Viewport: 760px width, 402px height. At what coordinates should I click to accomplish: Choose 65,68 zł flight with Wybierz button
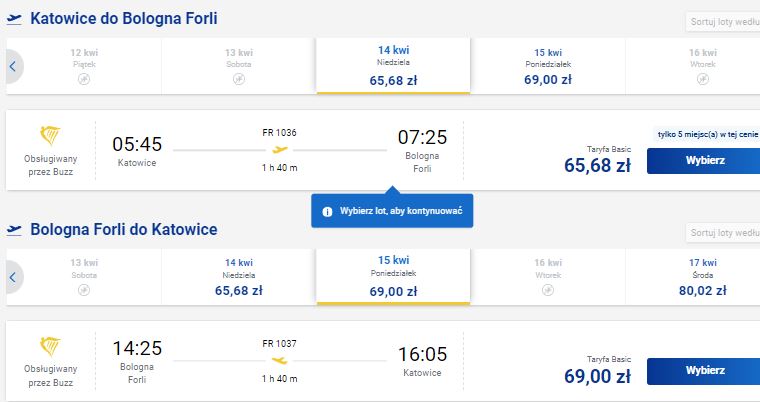(x=703, y=161)
